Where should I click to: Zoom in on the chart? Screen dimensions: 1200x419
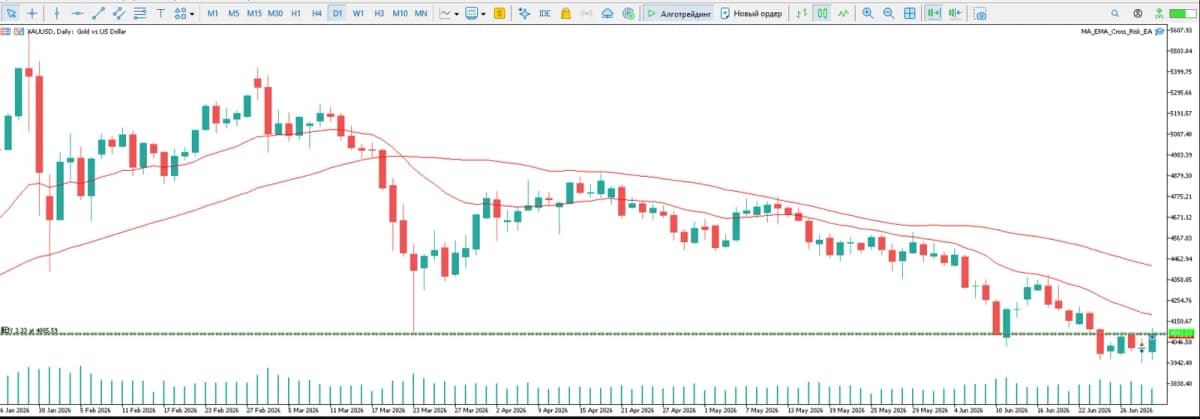point(867,13)
